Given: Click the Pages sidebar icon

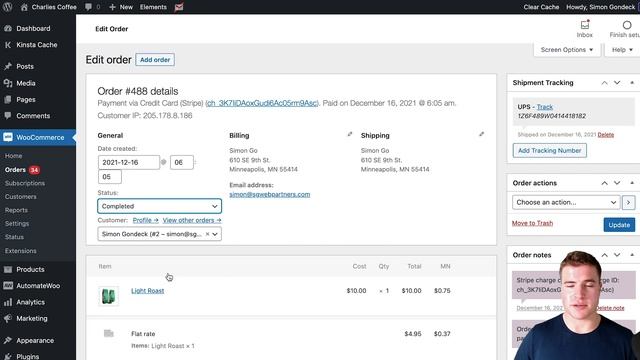Looking at the screenshot, I should [x=8, y=99].
